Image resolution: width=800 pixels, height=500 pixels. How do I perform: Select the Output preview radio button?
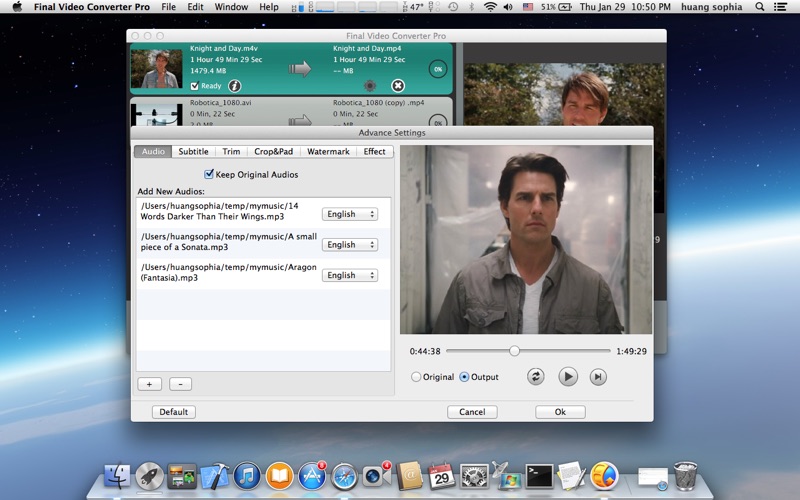point(464,377)
